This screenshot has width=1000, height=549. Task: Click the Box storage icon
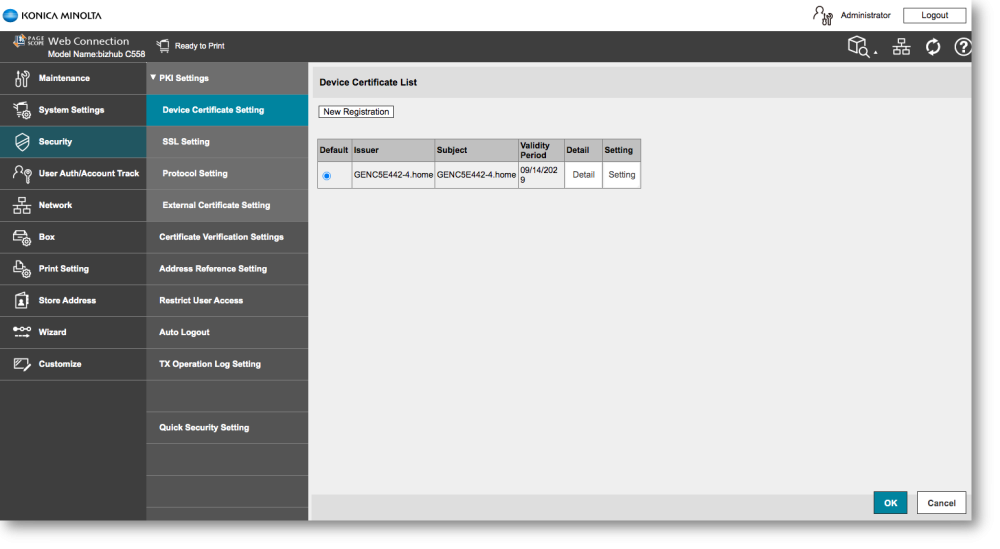click(x=22, y=237)
